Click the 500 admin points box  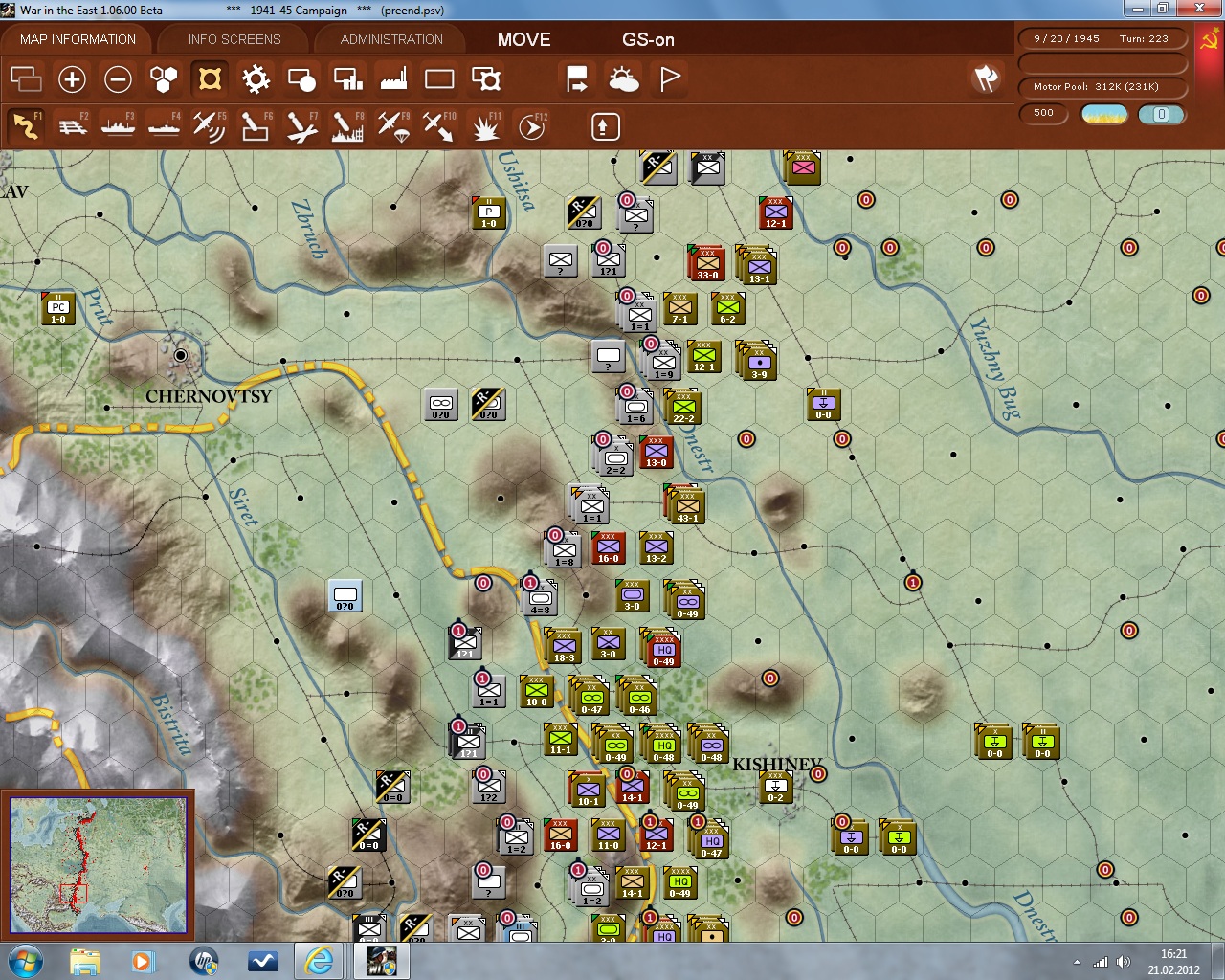[x=1043, y=113]
